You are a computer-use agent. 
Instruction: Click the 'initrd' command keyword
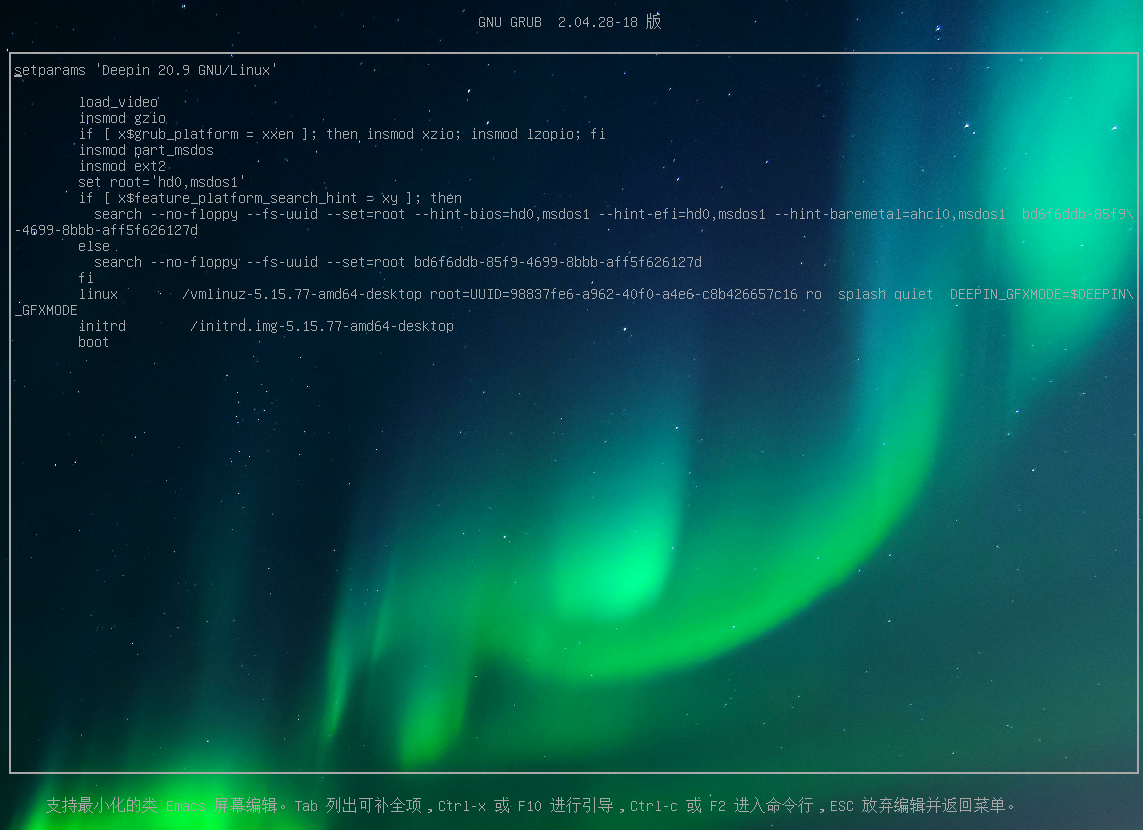click(x=102, y=327)
